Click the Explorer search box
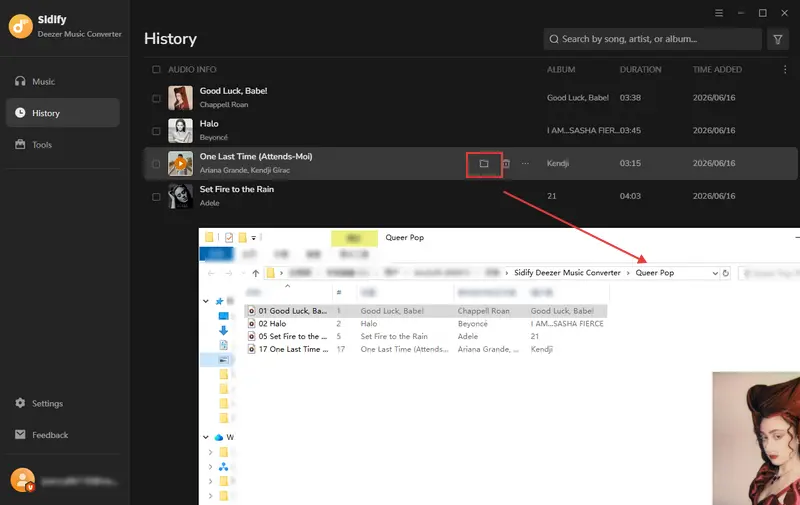This screenshot has height=505, width=800. tap(769, 273)
